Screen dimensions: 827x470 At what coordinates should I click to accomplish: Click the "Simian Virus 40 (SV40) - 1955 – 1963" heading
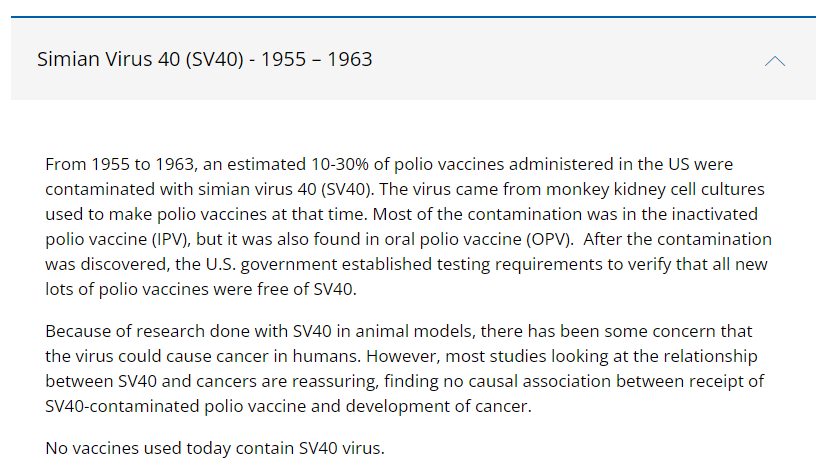[205, 60]
